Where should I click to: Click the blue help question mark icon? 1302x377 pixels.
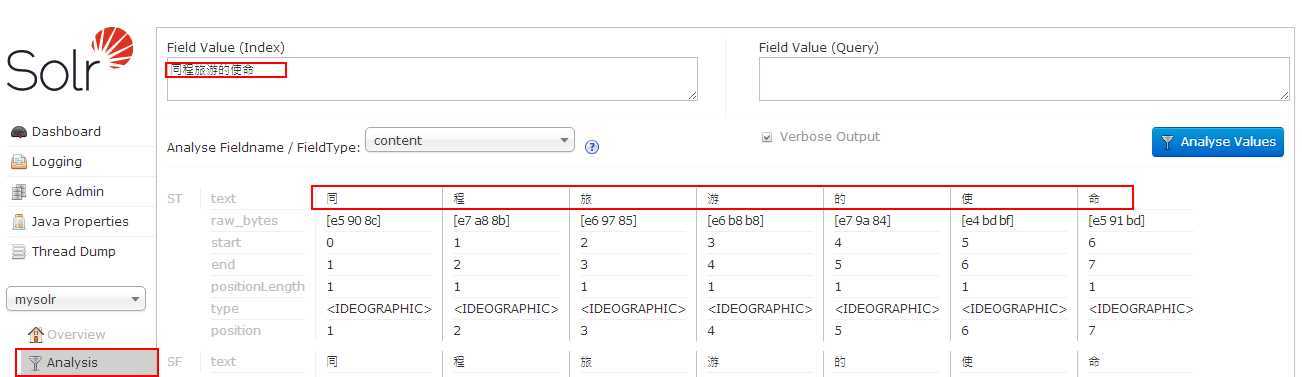[592, 147]
